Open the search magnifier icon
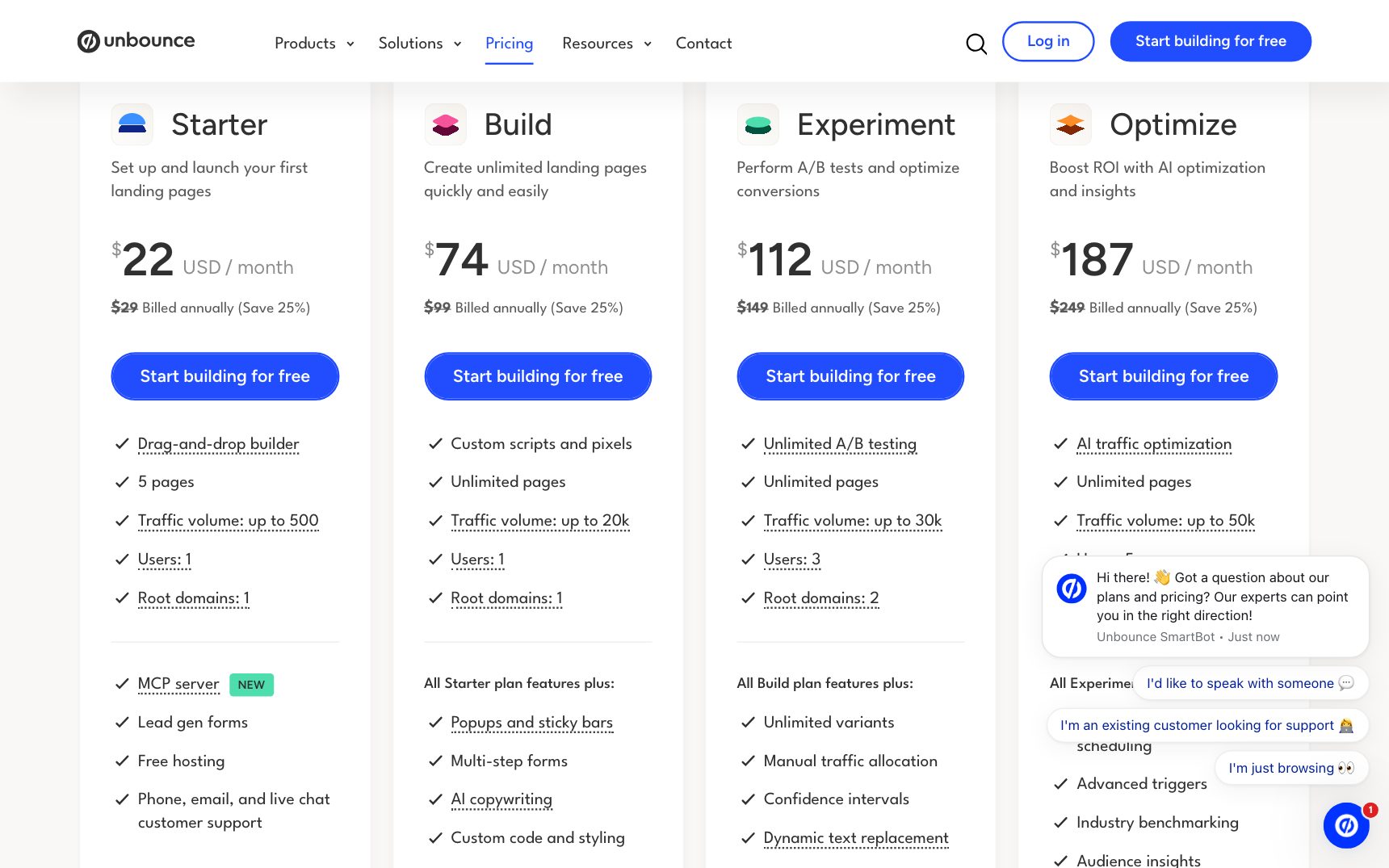 pyautogui.click(x=976, y=44)
